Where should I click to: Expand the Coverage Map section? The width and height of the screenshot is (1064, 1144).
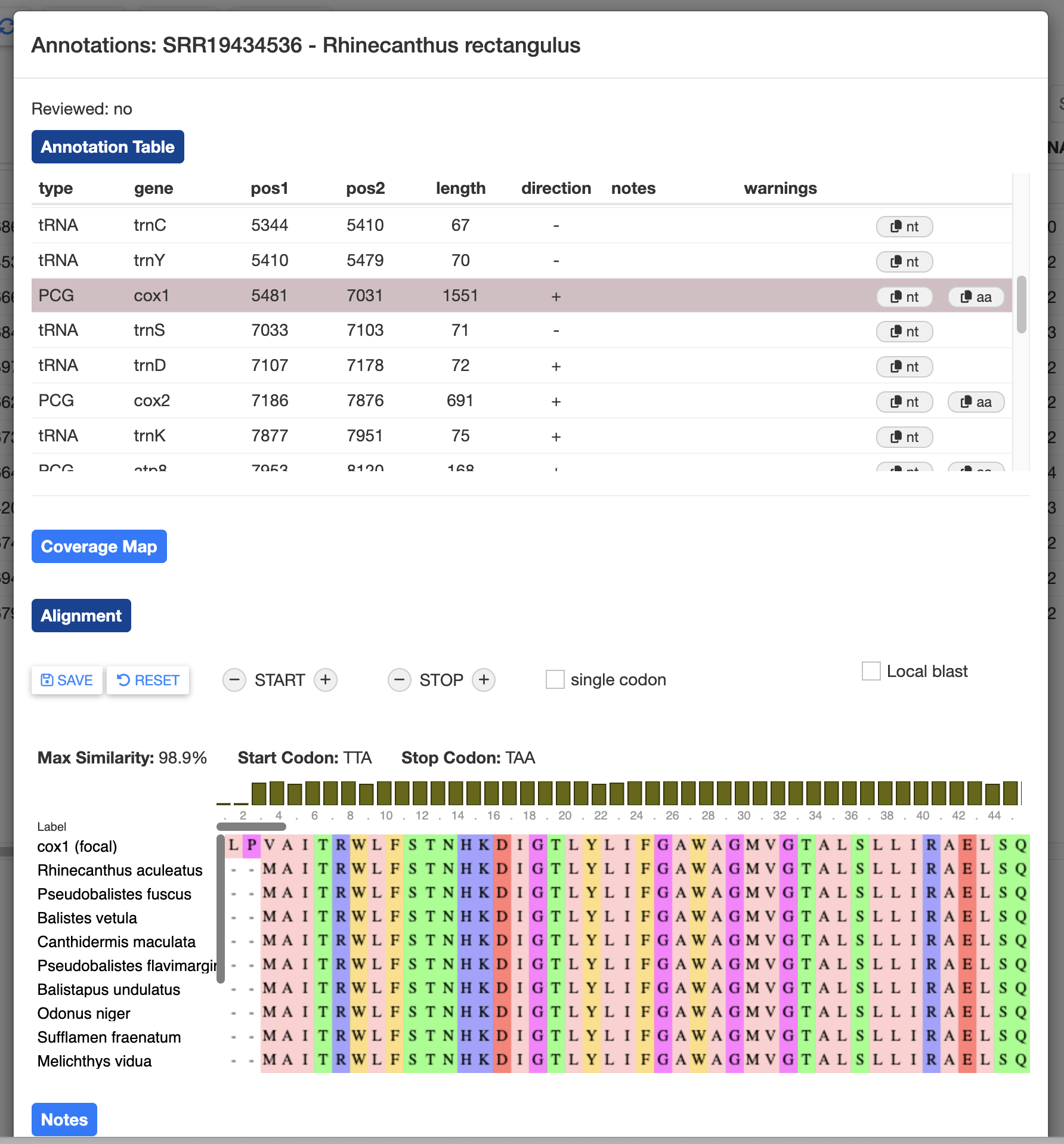tap(99, 546)
